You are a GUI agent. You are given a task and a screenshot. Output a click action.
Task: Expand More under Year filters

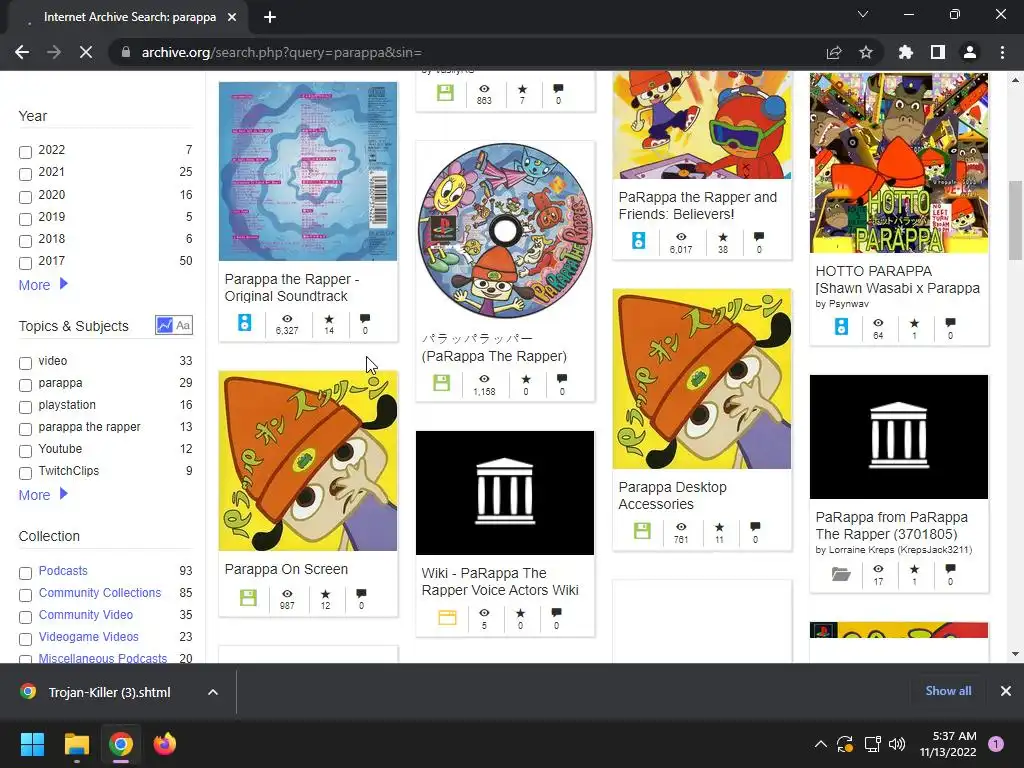[x=43, y=285]
